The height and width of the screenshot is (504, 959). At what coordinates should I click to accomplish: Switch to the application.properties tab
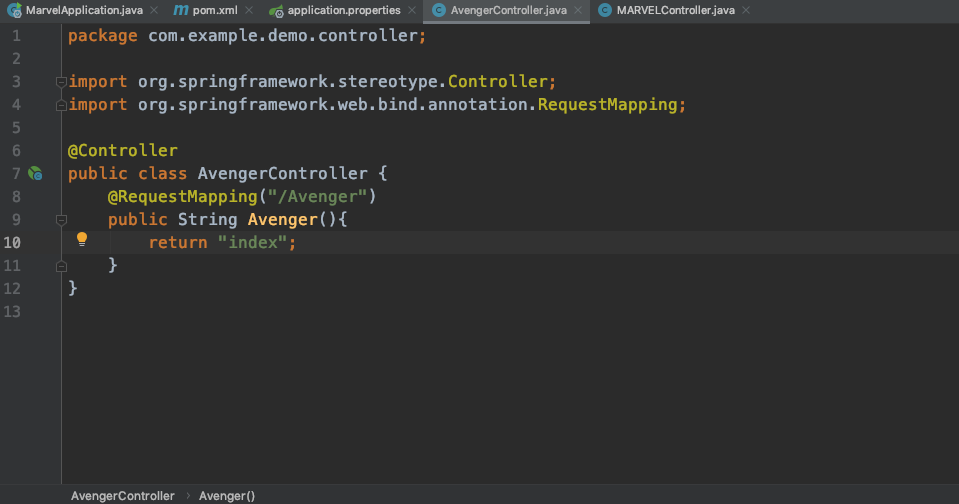[x=344, y=10]
